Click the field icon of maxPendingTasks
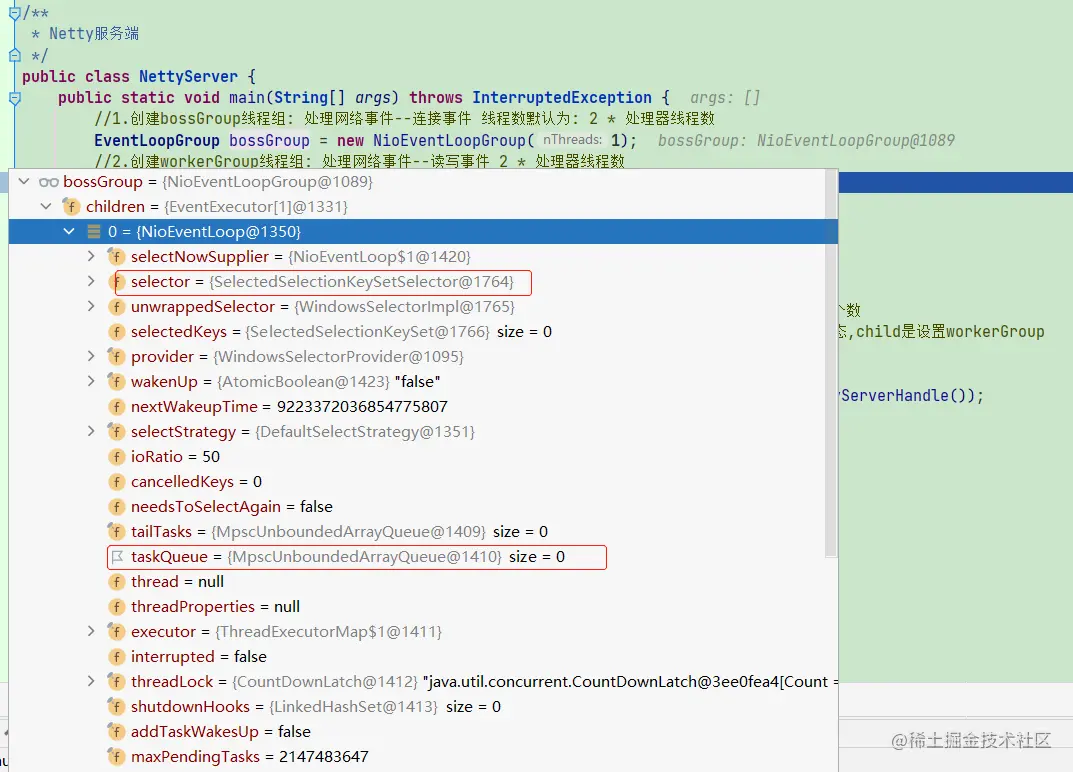Image resolution: width=1073 pixels, height=772 pixels. click(116, 756)
